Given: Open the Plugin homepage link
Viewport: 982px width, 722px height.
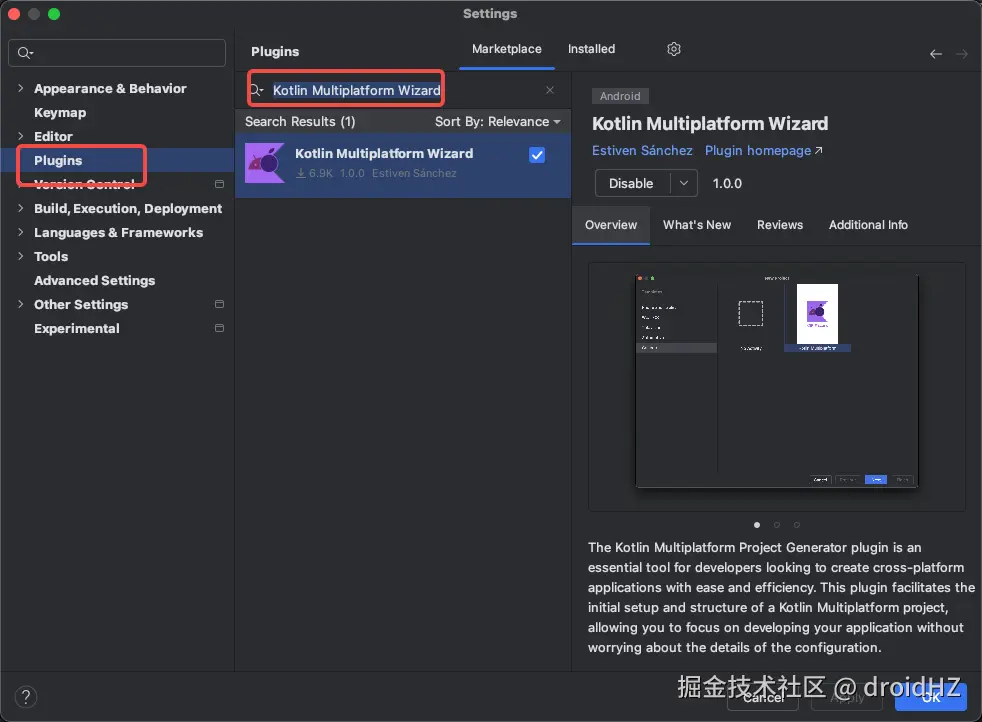Looking at the screenshot, I should [763, 150].
